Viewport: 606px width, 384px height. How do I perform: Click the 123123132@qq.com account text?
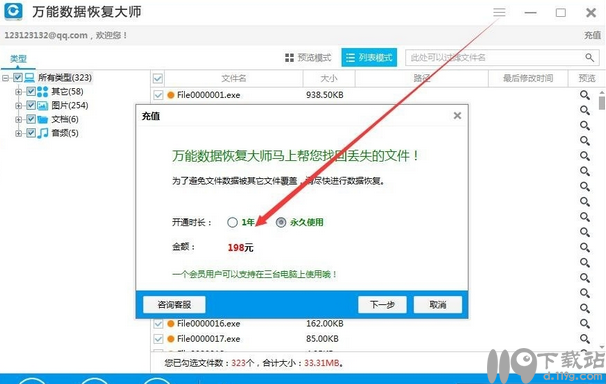click(46, 35)
